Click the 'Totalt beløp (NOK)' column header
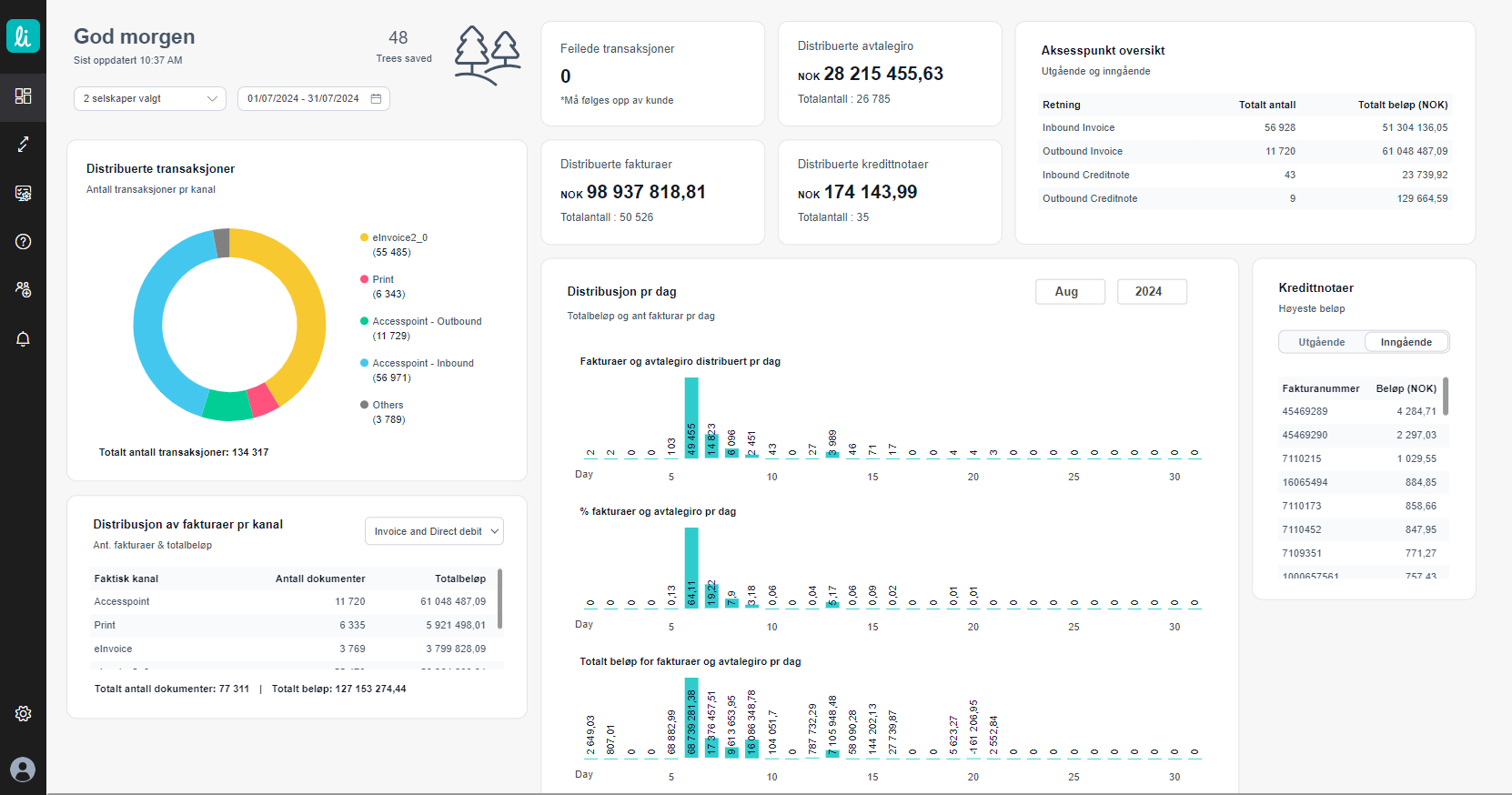The width and height of the screenshot is (1512, 795). [1403, 105]
